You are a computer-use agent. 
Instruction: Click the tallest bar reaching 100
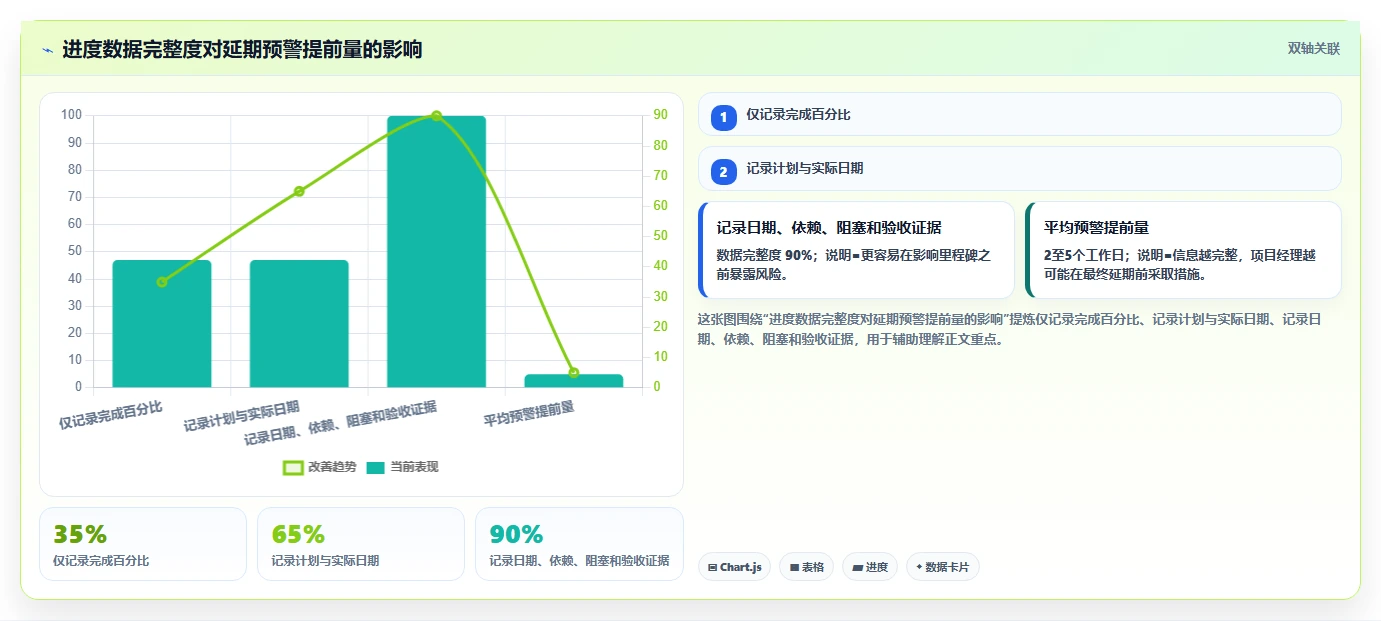click(x=436, y=251)
